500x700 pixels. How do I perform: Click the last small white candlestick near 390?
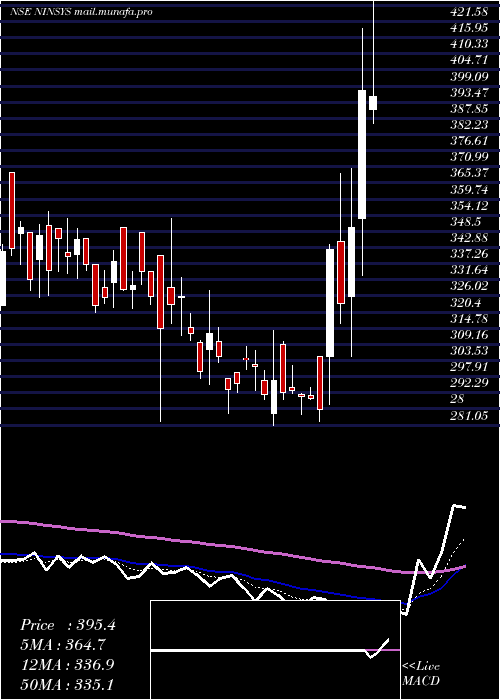(373, 103)
